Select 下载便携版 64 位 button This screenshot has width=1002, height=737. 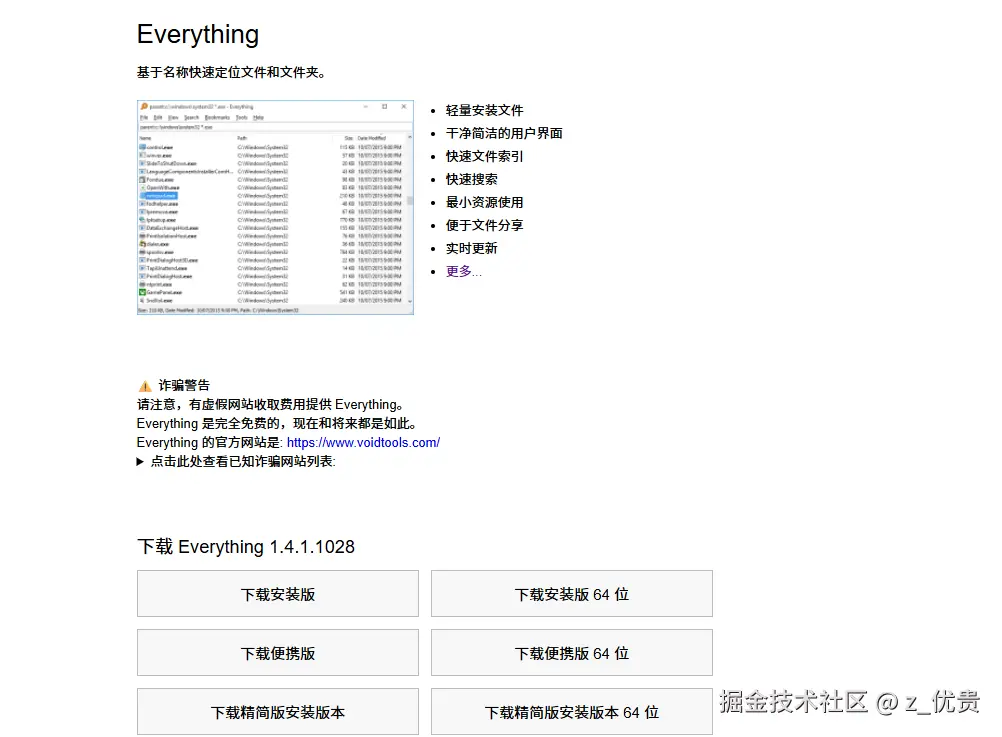coord(572,653)
